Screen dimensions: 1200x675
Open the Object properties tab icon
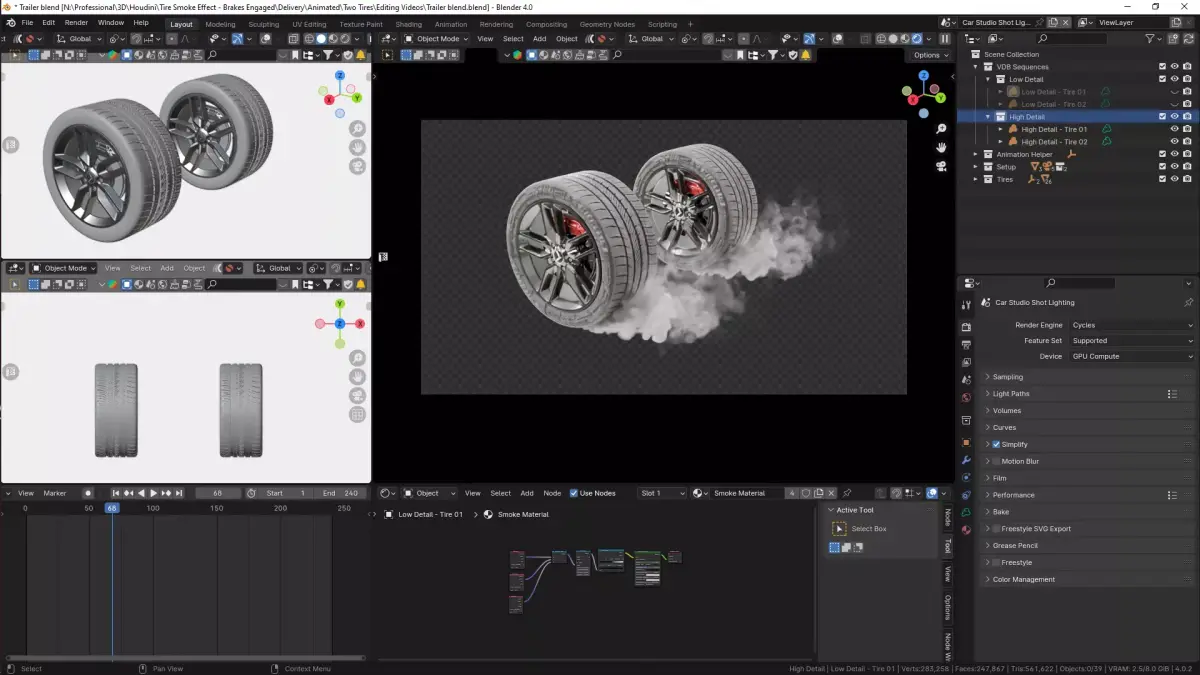[x=966, y=442]
